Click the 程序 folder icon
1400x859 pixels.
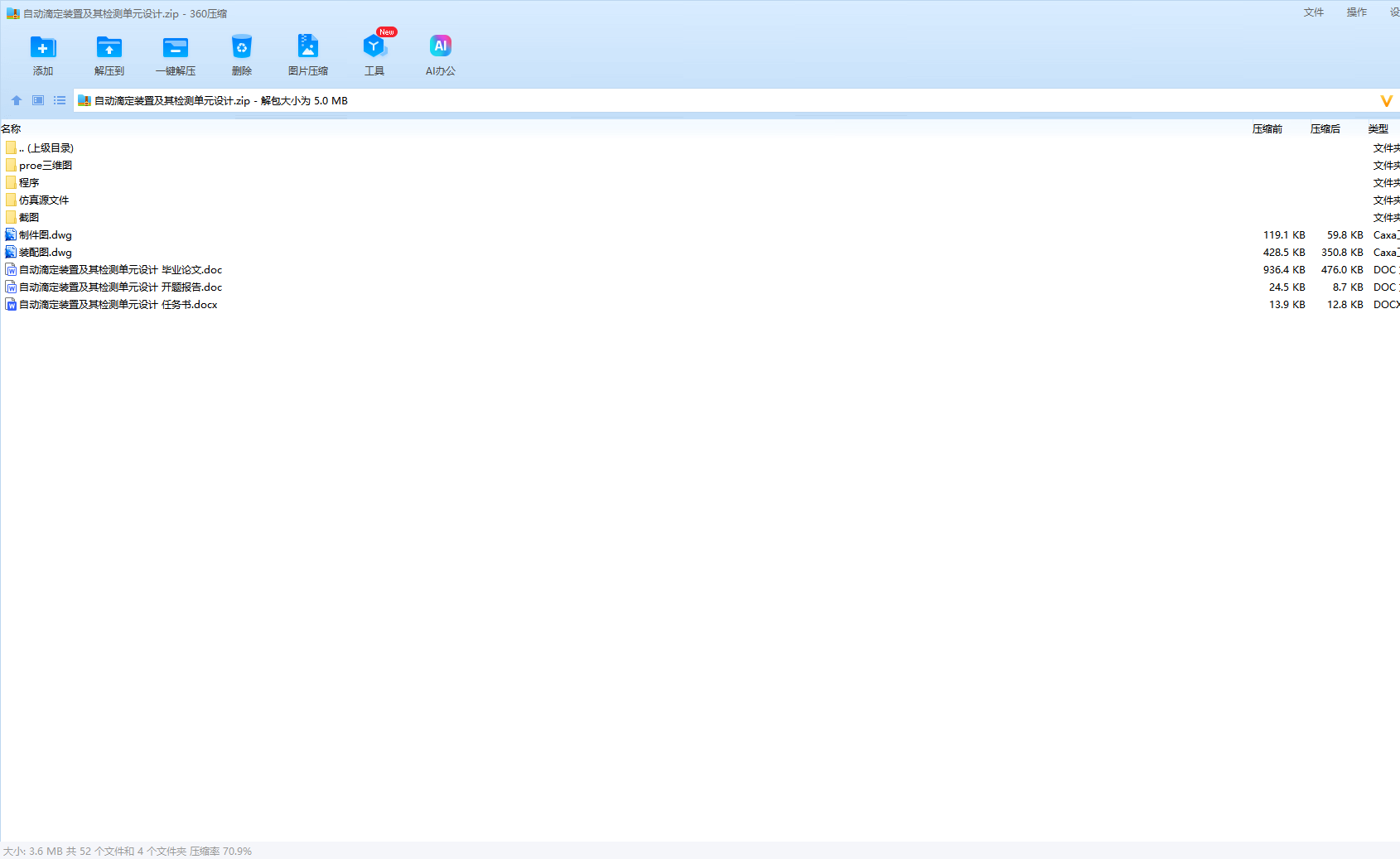11,182
